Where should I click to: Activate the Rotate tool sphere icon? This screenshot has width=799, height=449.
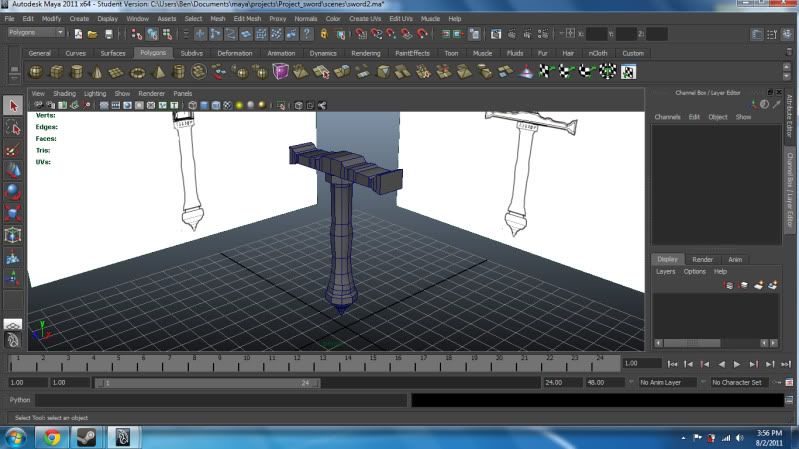point(13,192)
